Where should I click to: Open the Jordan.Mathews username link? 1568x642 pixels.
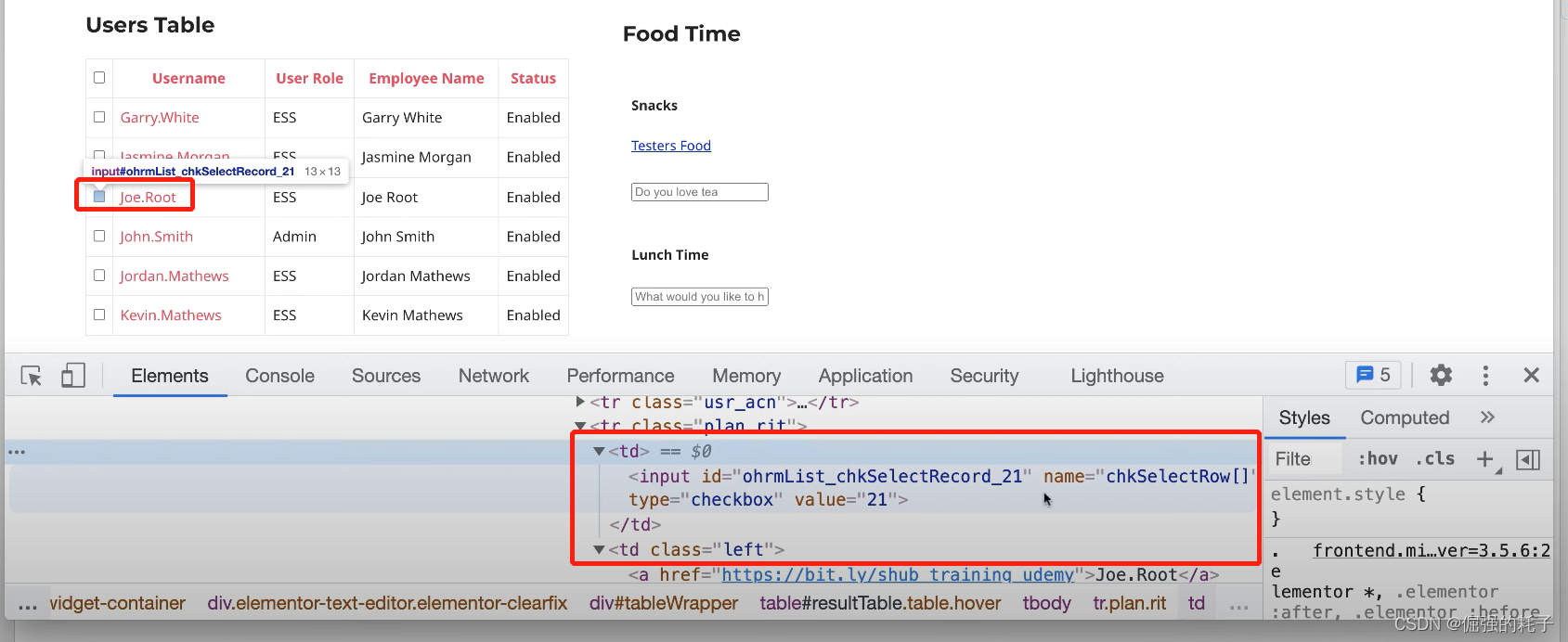(x=174, y=276)
